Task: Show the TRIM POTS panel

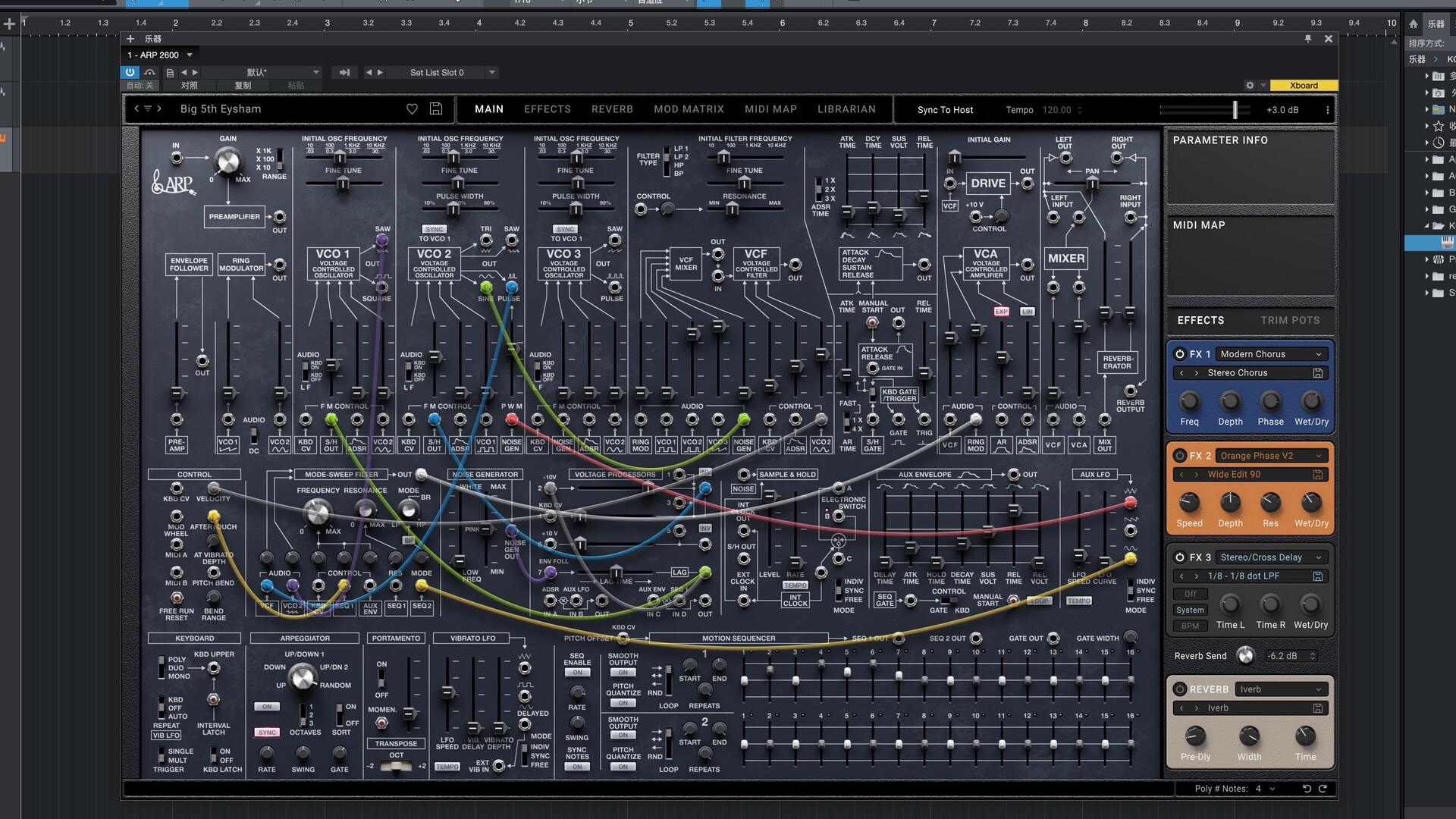Action: click(x=1290, y=320)
